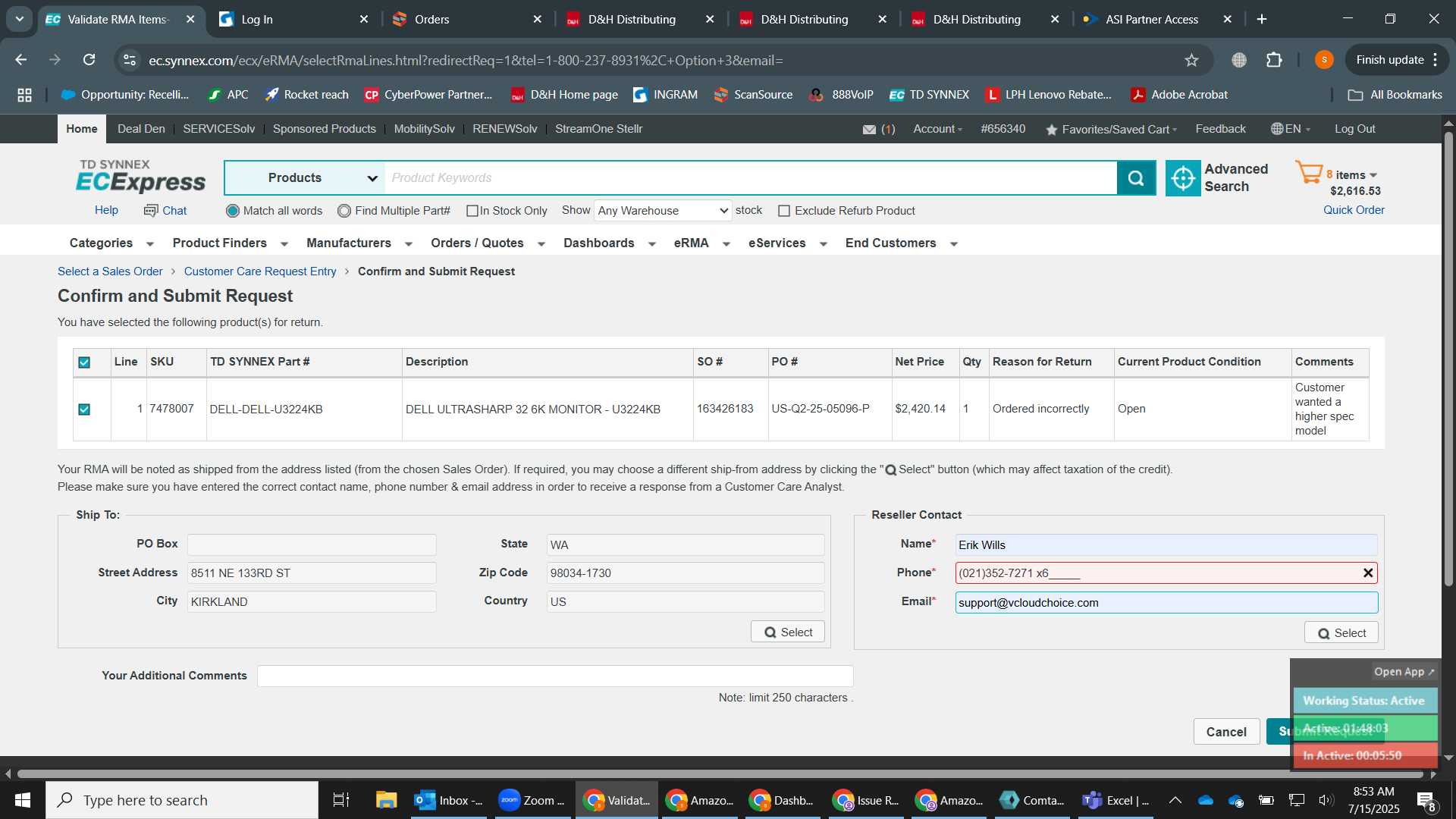This screenshot has height=819, width=1456.
Task: Expand the eRMA menu
Action: click(x=701, y=243)
